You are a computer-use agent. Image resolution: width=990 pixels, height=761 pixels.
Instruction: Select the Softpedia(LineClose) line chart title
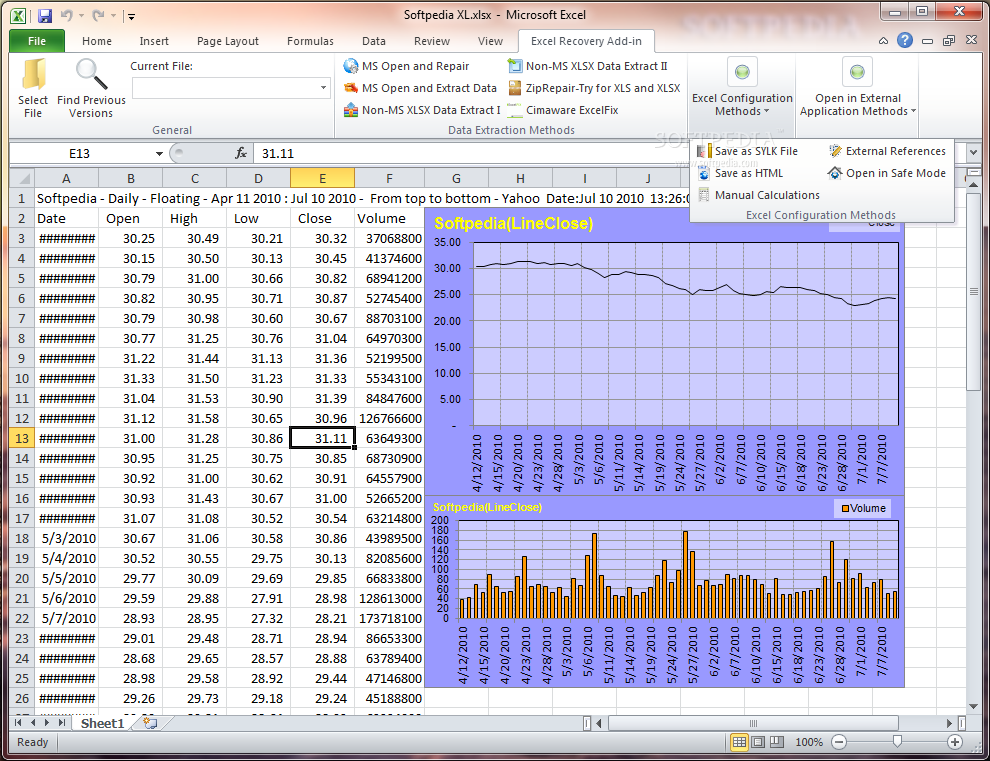(x=513, y=224)
